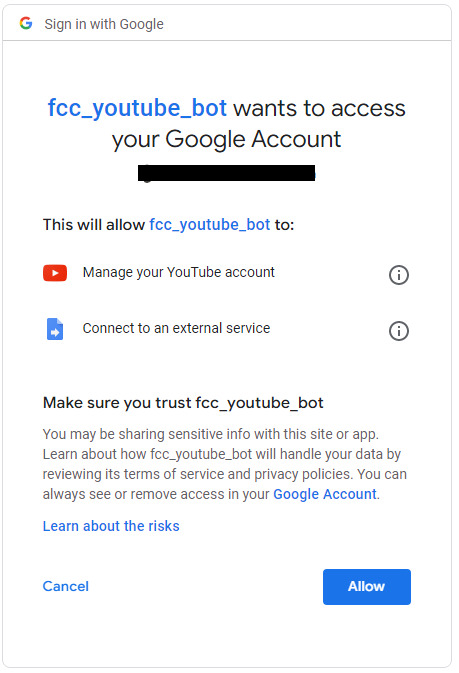Click the wants to access heading text
This screenshot has height=673, width=459.
[319, 108]
